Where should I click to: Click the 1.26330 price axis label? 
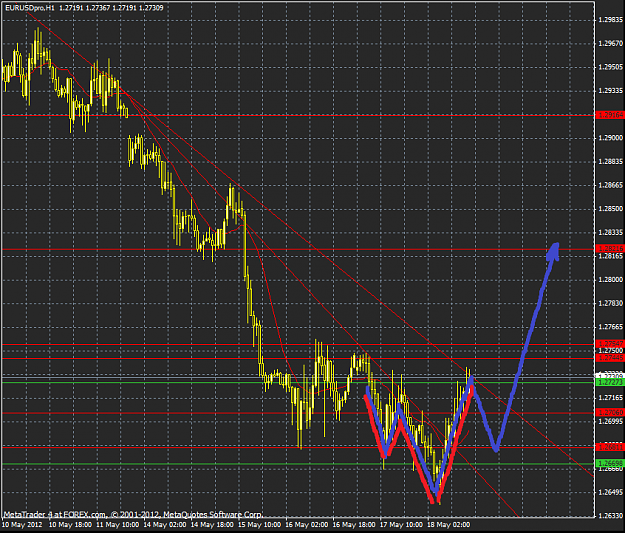610,515
